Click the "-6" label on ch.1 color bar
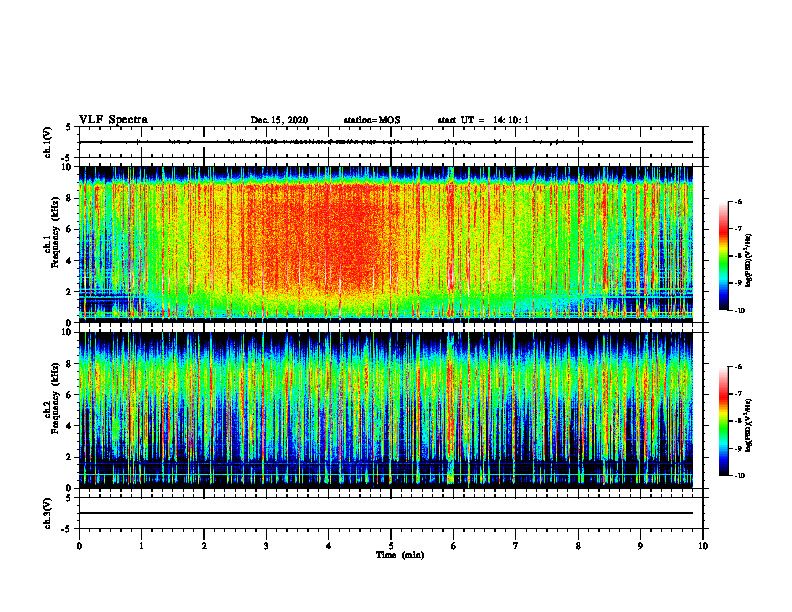Image resolution: width=792 pixels, height=612 pixels. [738, 201]
